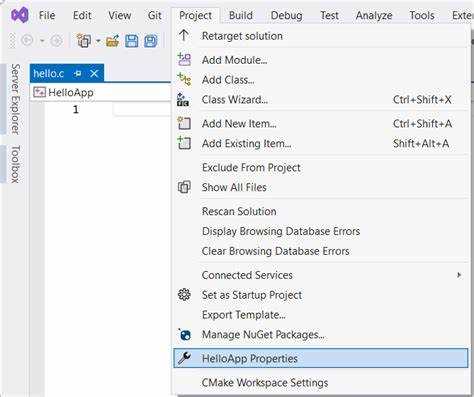Choose Retarget solution
This screenshot has height=397, width=474.
[x=321, y=36]
